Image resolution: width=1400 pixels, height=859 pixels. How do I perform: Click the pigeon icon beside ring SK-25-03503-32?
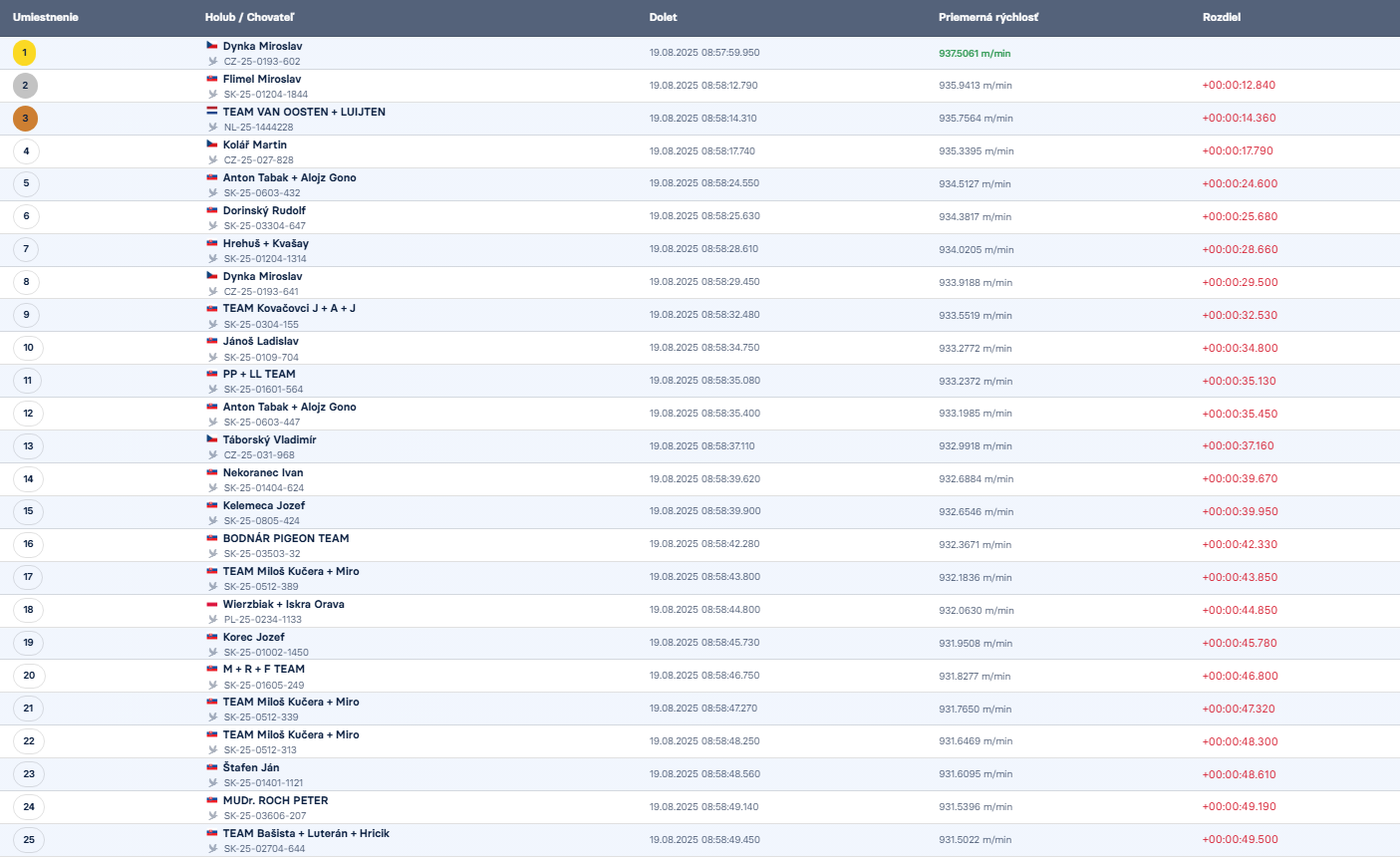pos(212,553)
